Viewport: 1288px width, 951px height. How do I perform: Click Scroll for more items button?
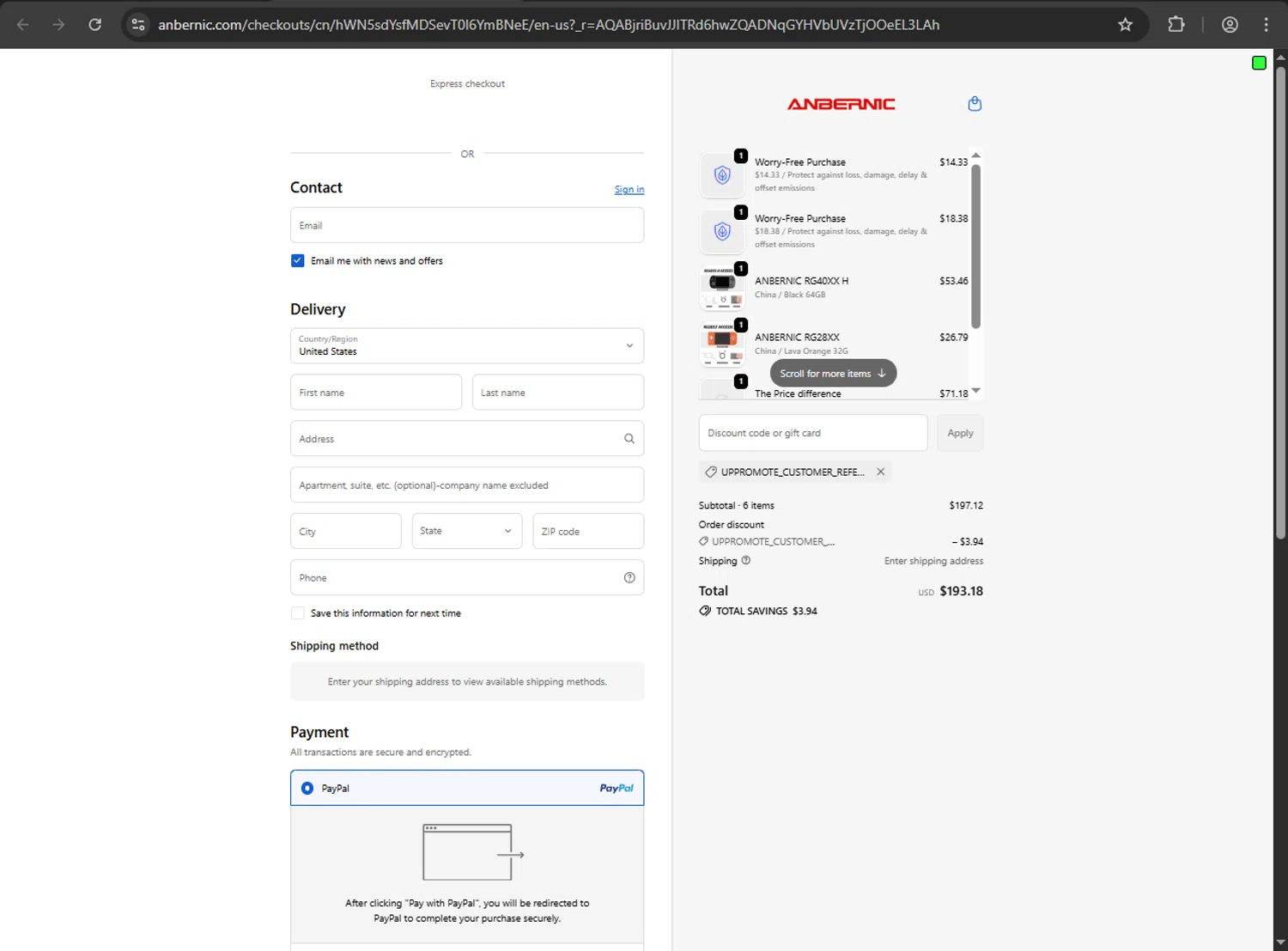(833, 374)
